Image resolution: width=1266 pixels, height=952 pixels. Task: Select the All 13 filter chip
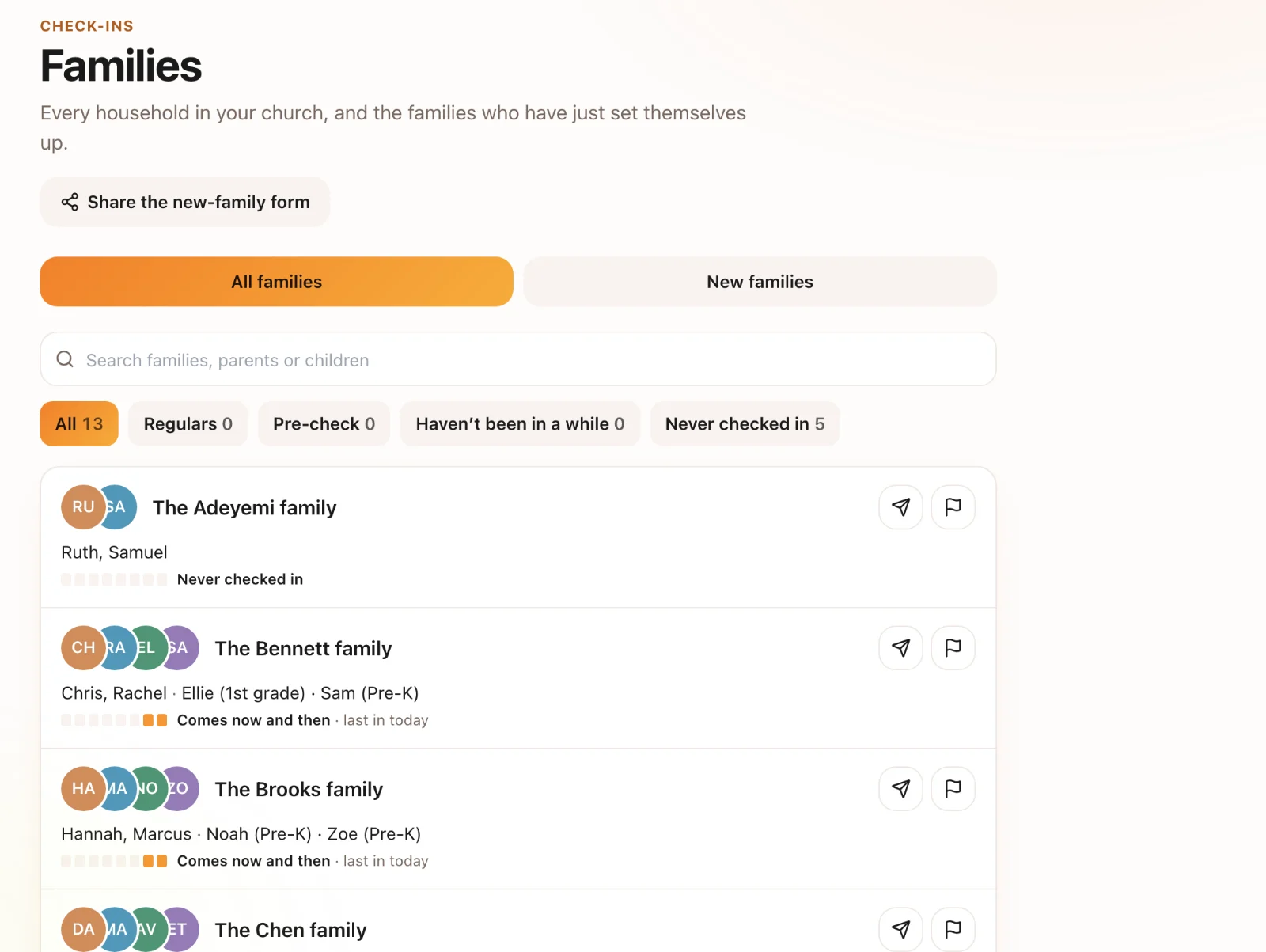(79, 423)
